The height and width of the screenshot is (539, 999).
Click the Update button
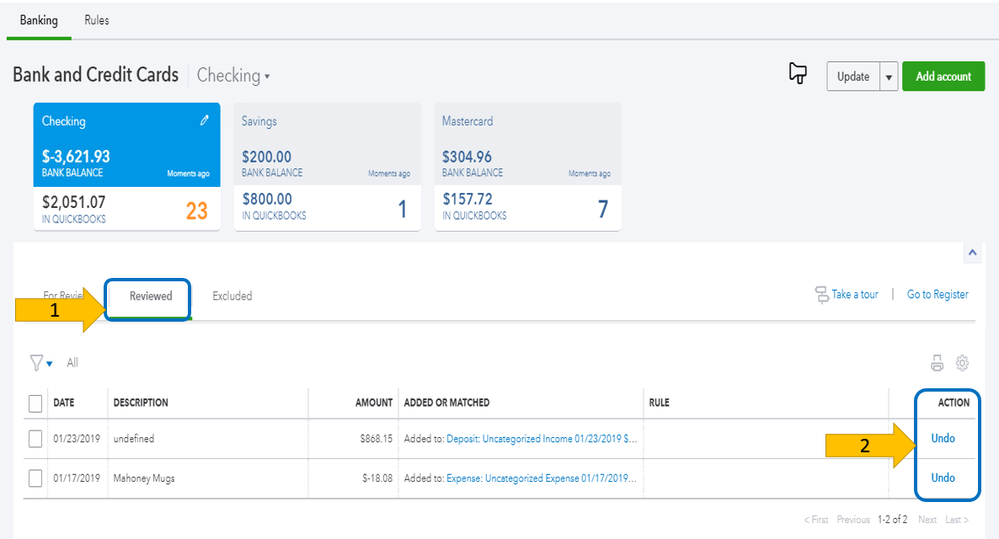(x=853, y=76)
